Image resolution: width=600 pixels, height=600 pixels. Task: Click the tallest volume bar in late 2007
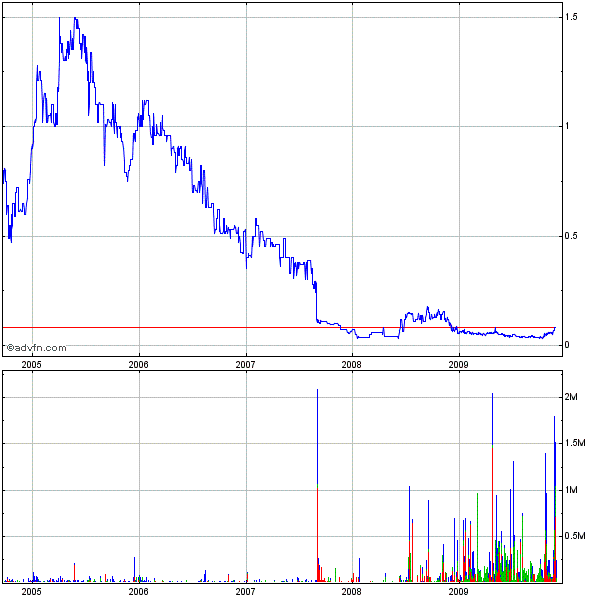point(318,486)
